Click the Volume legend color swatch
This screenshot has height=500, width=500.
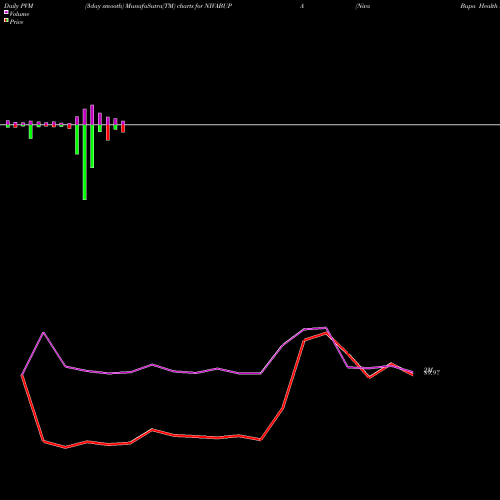[x=6, y=12]
